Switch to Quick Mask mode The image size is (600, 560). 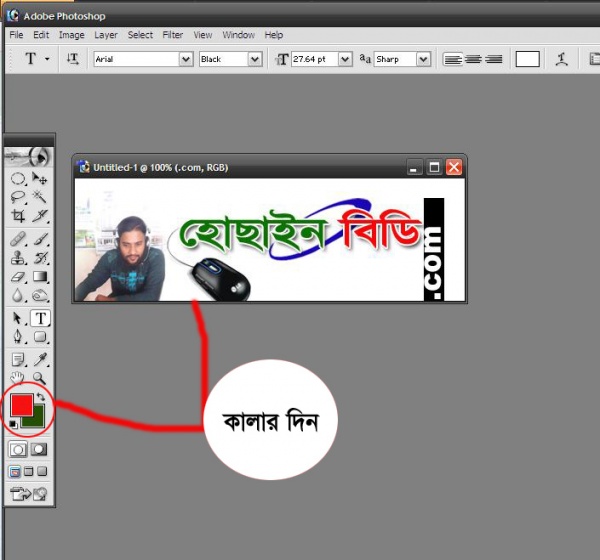point(39,449)
